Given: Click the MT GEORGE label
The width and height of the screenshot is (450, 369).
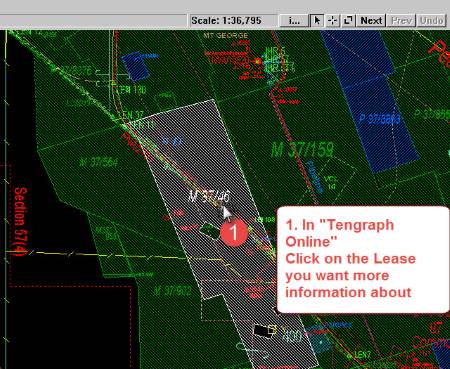Looking at the screenshot, I should pyautogui.click(x=225, y=35).
